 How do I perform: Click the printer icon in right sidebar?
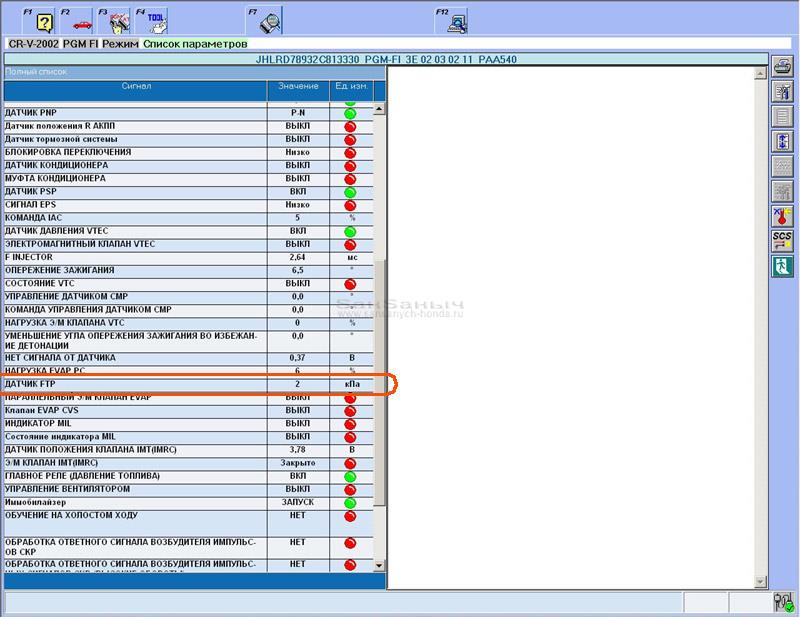coord(782,68)
